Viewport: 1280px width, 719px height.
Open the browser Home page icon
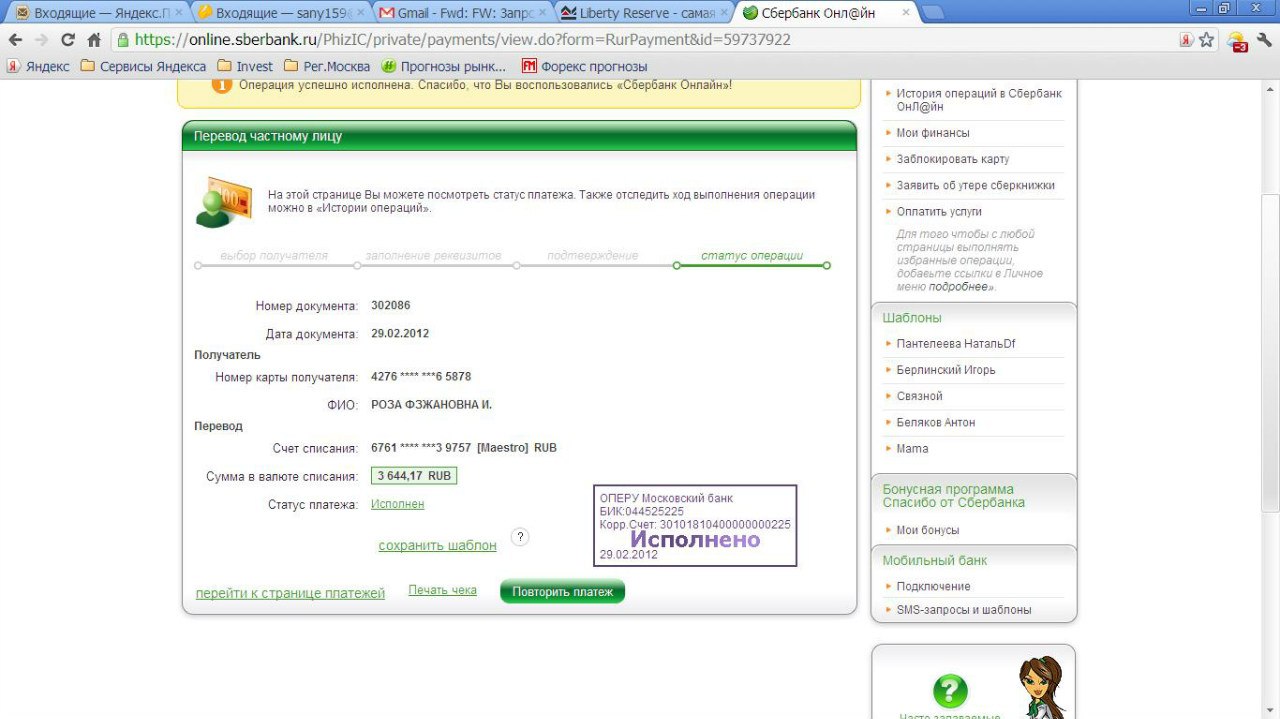(94, 40)
